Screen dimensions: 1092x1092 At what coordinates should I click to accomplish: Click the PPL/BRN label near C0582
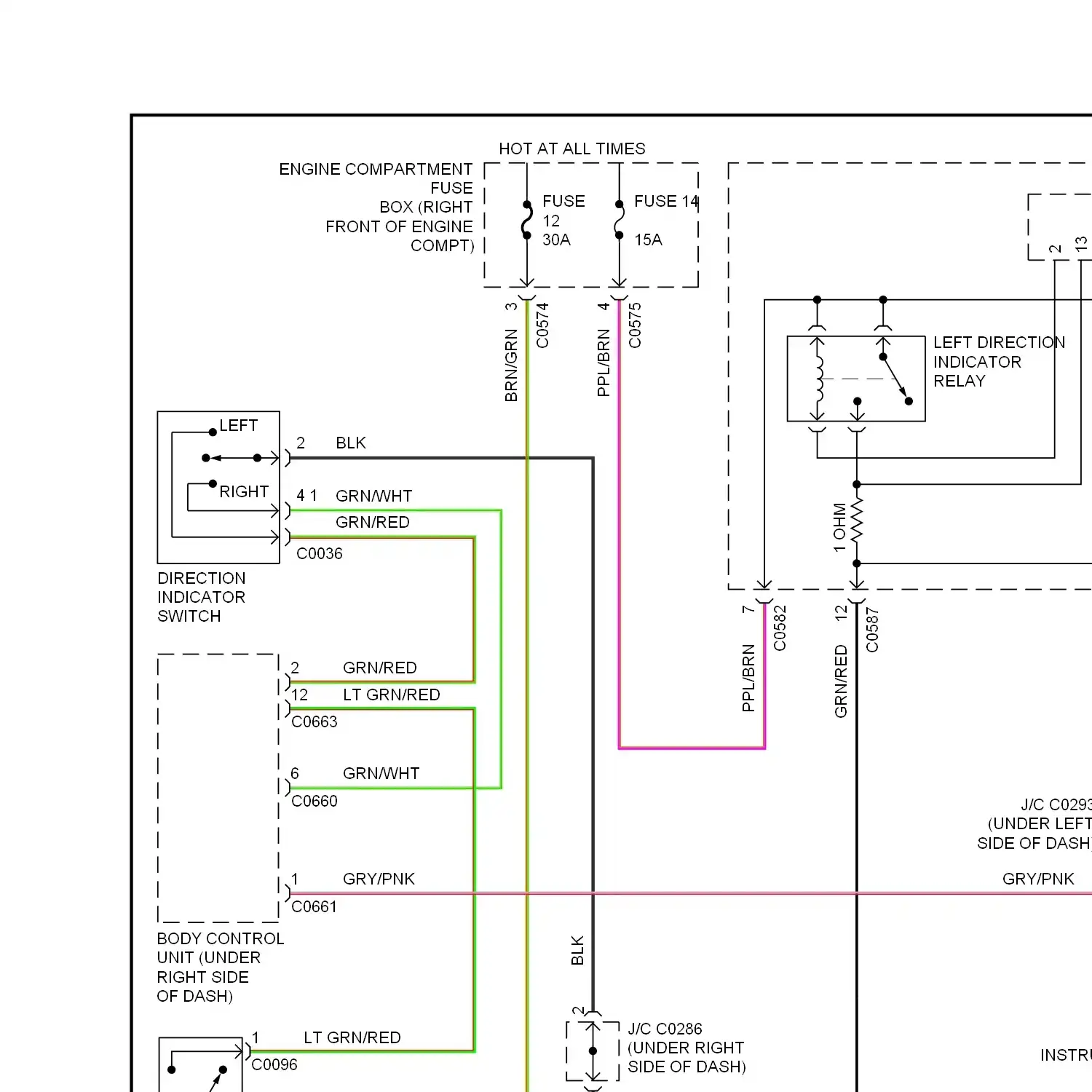click(748, 678)
